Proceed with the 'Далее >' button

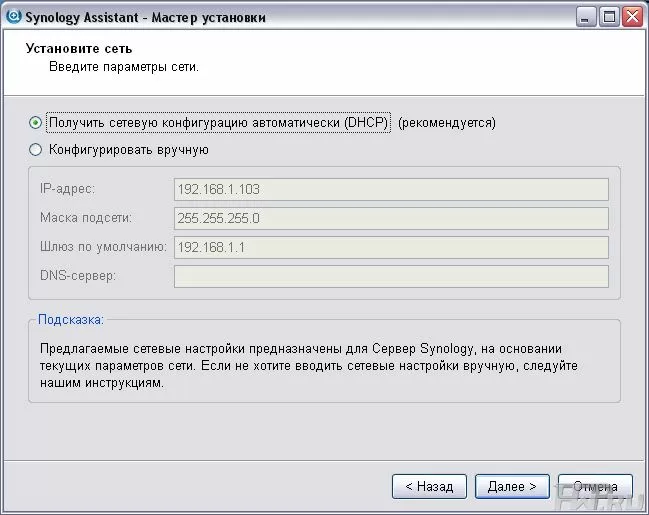point(512,486)
